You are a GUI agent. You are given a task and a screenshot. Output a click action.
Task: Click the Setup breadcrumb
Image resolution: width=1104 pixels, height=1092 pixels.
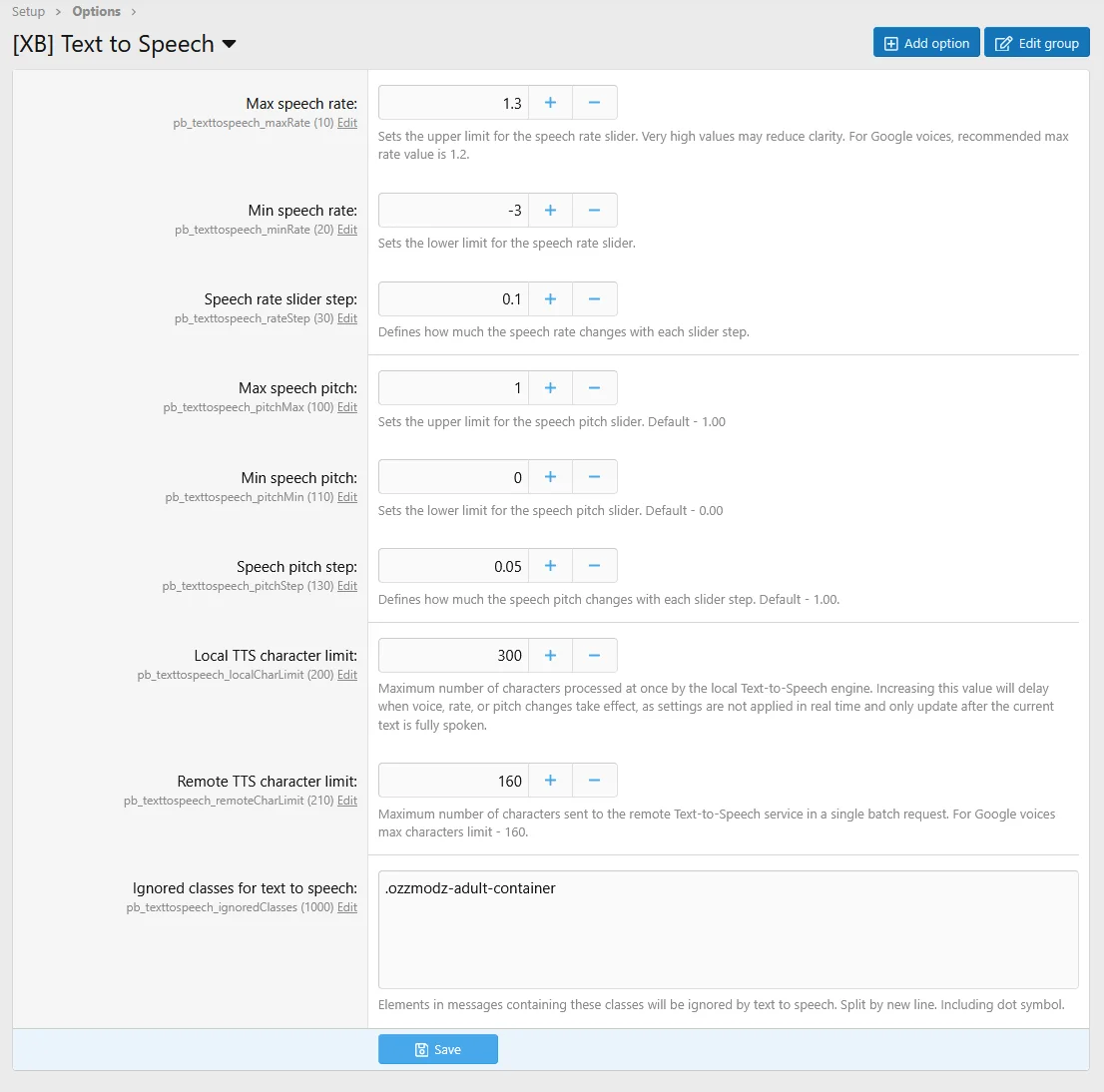(x=28, y=11)
